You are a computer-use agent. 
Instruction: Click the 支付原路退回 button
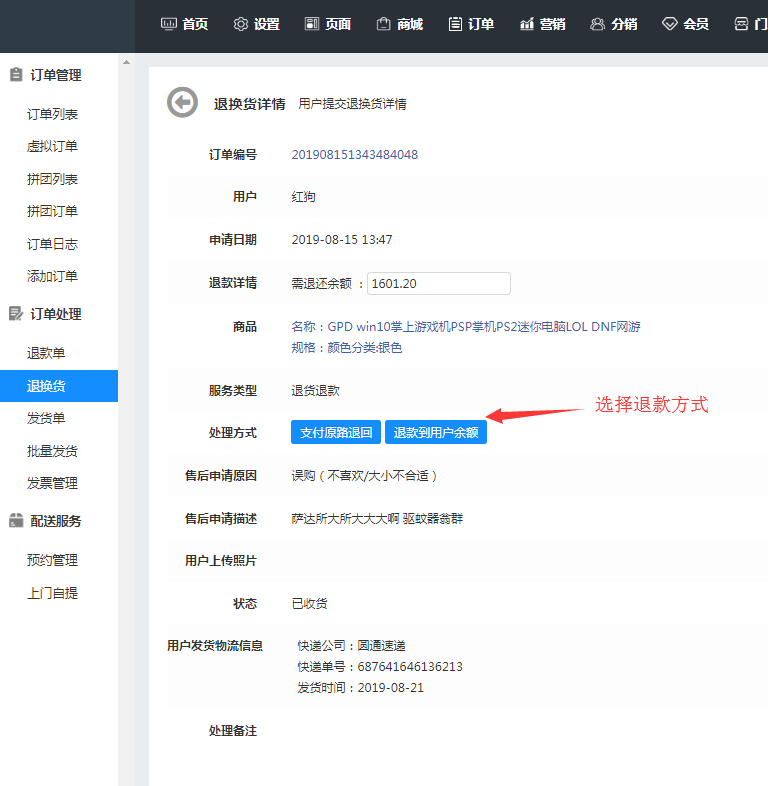[336, 432]
